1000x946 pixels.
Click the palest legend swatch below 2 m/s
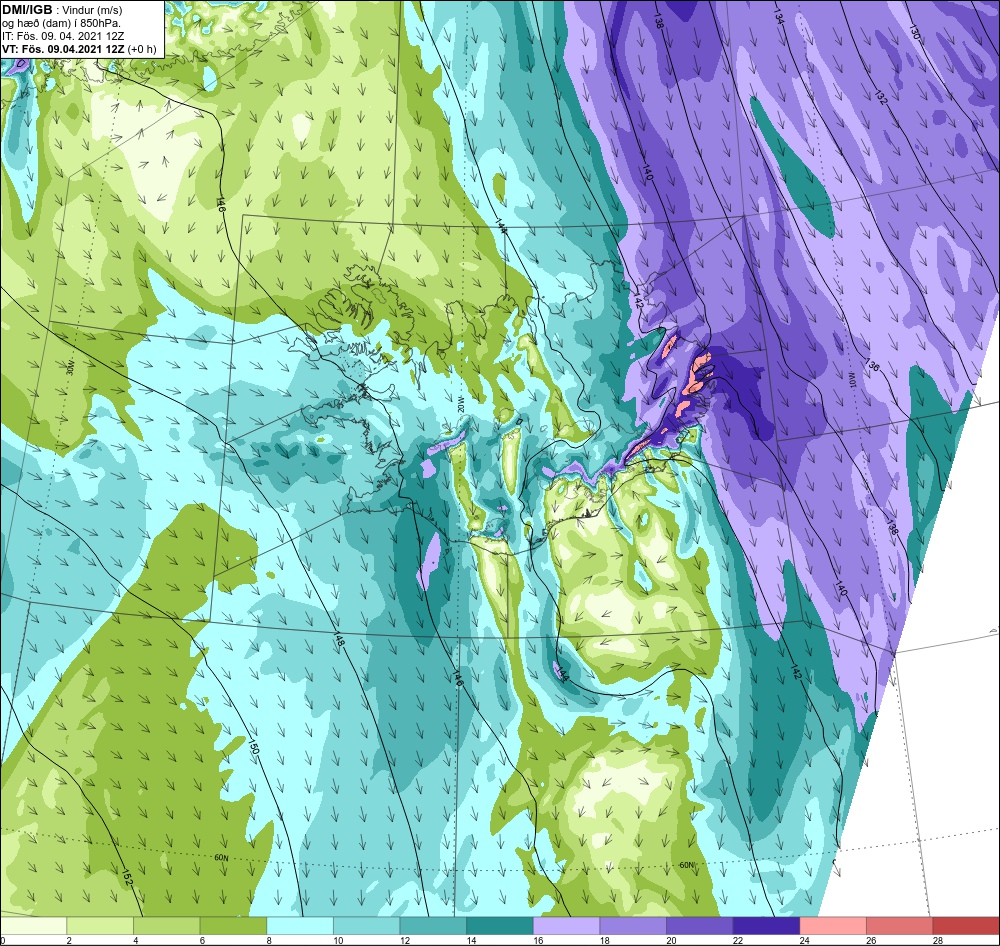tap(33, 926)
